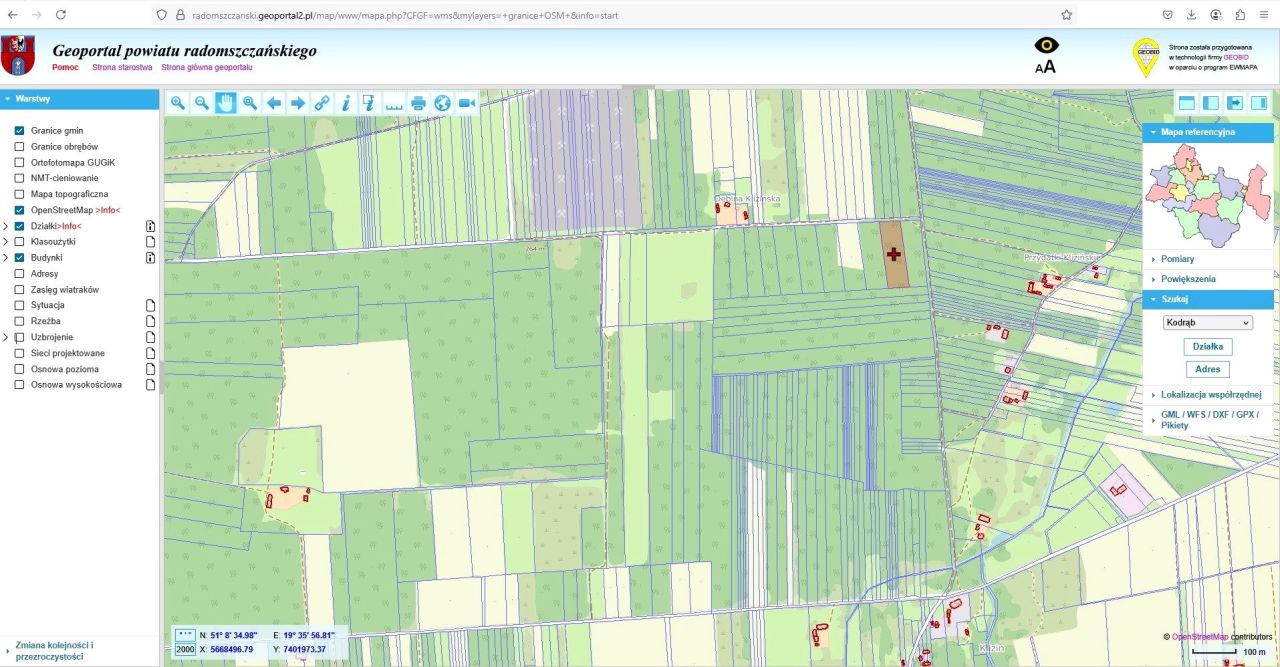1280x667 pixels.
Task: Uncheck the Budynki layer checkbox
Action: pos(19,258)
